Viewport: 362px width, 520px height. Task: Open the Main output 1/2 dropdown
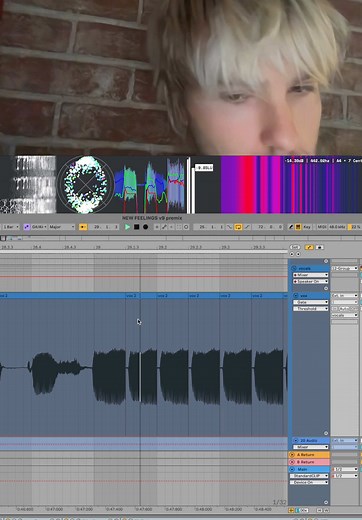click(x=345, y=476)
